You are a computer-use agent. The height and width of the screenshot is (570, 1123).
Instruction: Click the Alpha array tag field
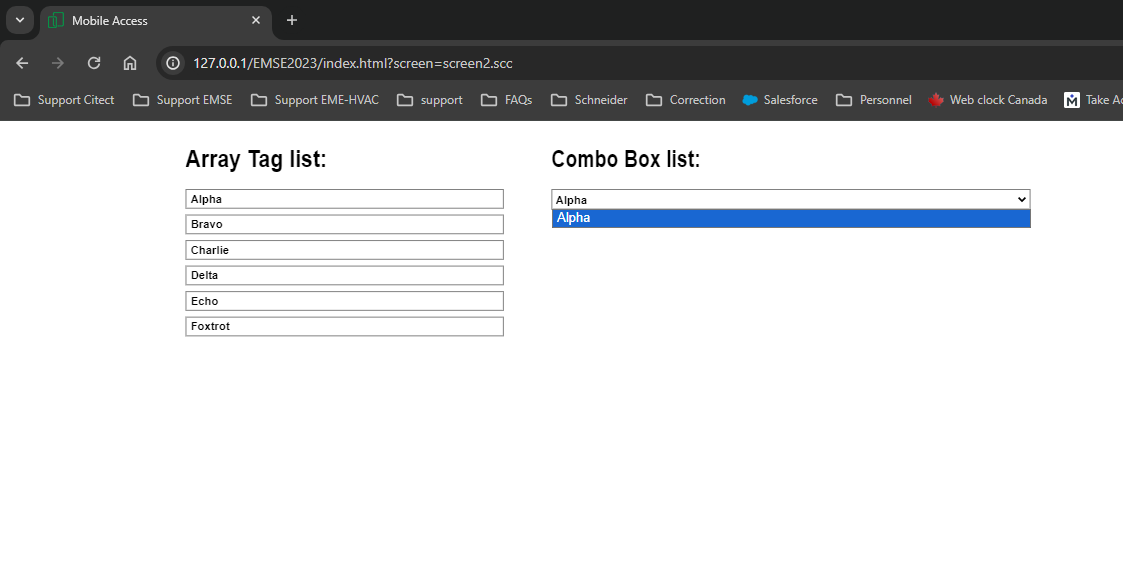coord(344,199)
